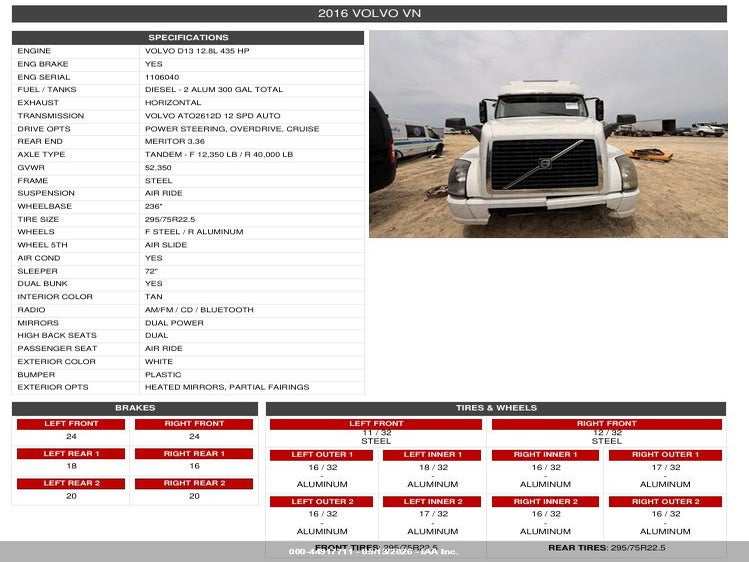Select the SPECIFICATIONS header

click(x=188, y=38)
